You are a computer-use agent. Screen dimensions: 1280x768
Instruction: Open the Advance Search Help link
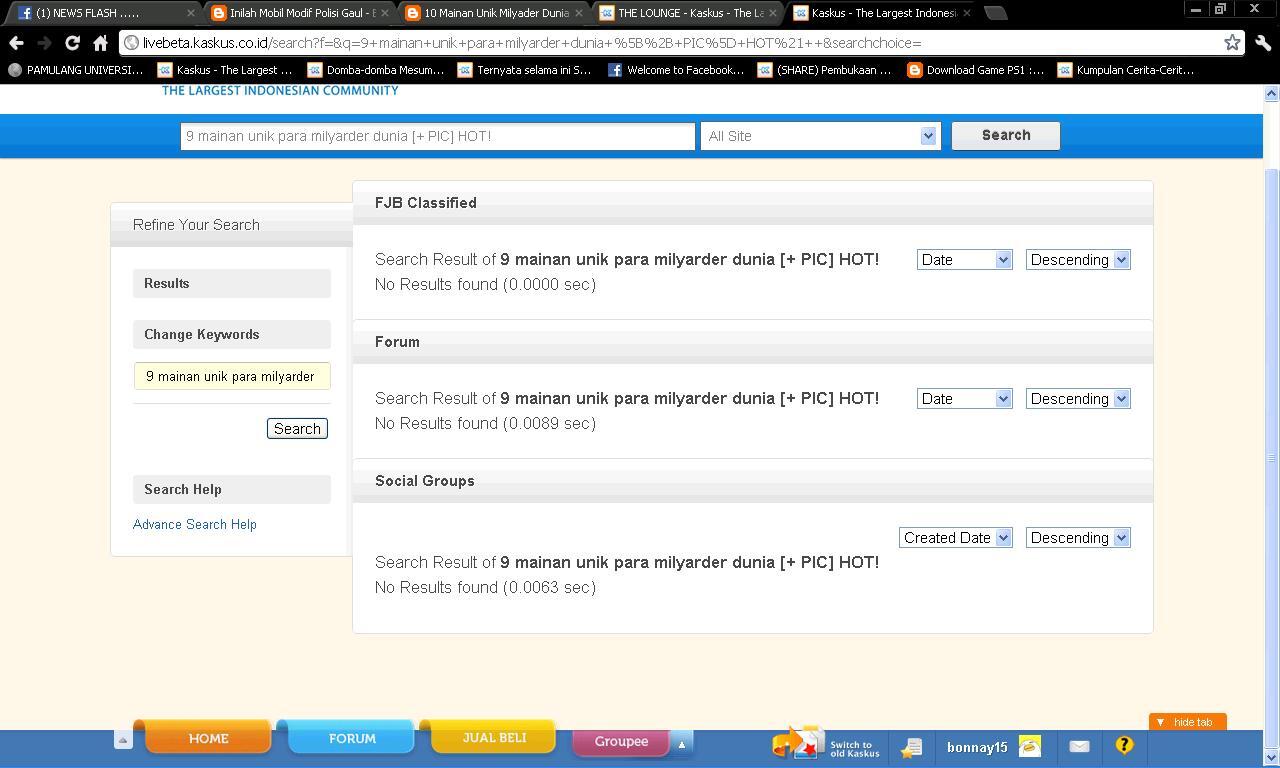coord(195,524)
